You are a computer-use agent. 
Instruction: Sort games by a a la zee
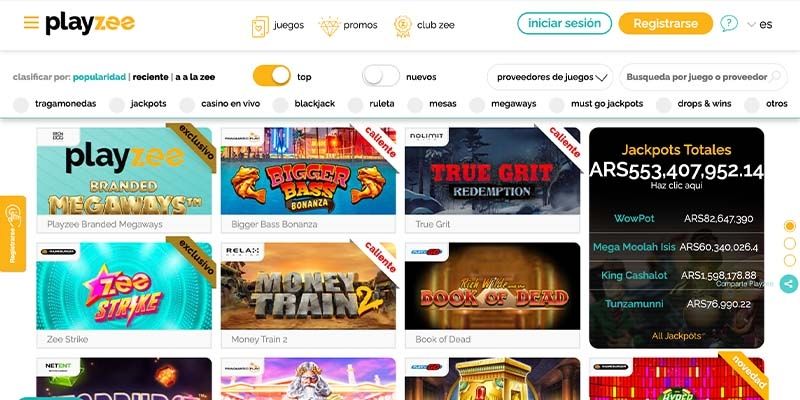click(195, 77)
